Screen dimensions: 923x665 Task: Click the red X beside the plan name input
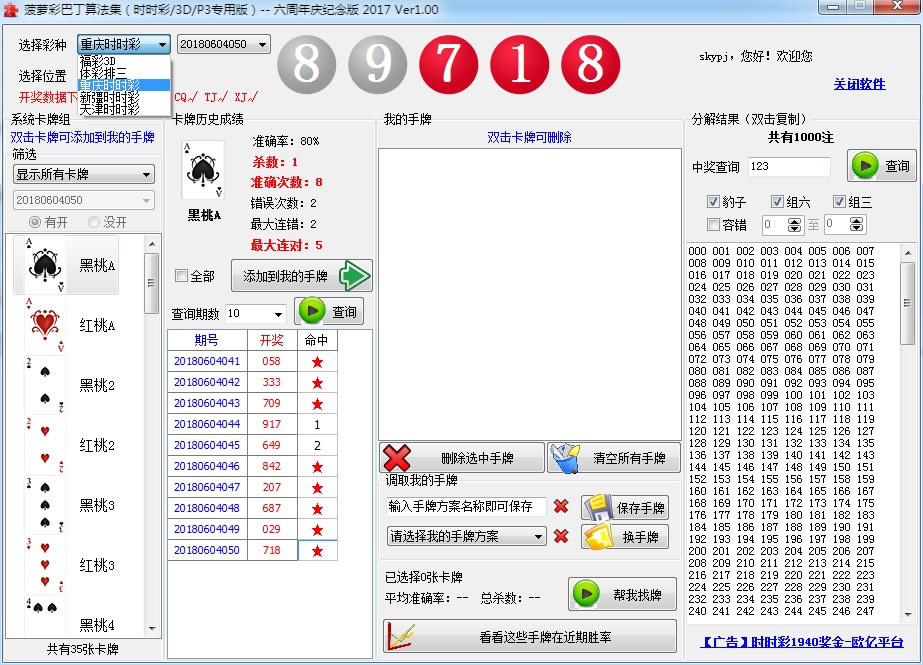pyautogui.click(x=561, y=507)
